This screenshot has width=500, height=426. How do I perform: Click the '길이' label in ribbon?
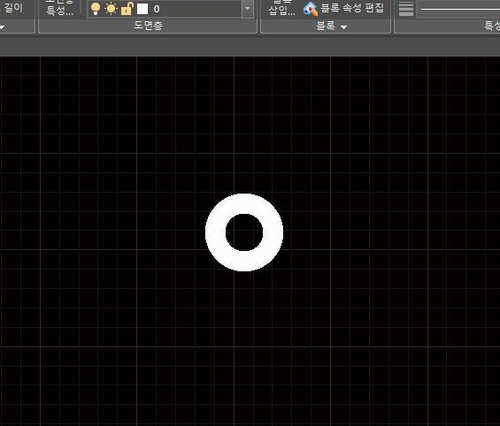(13, 8)
